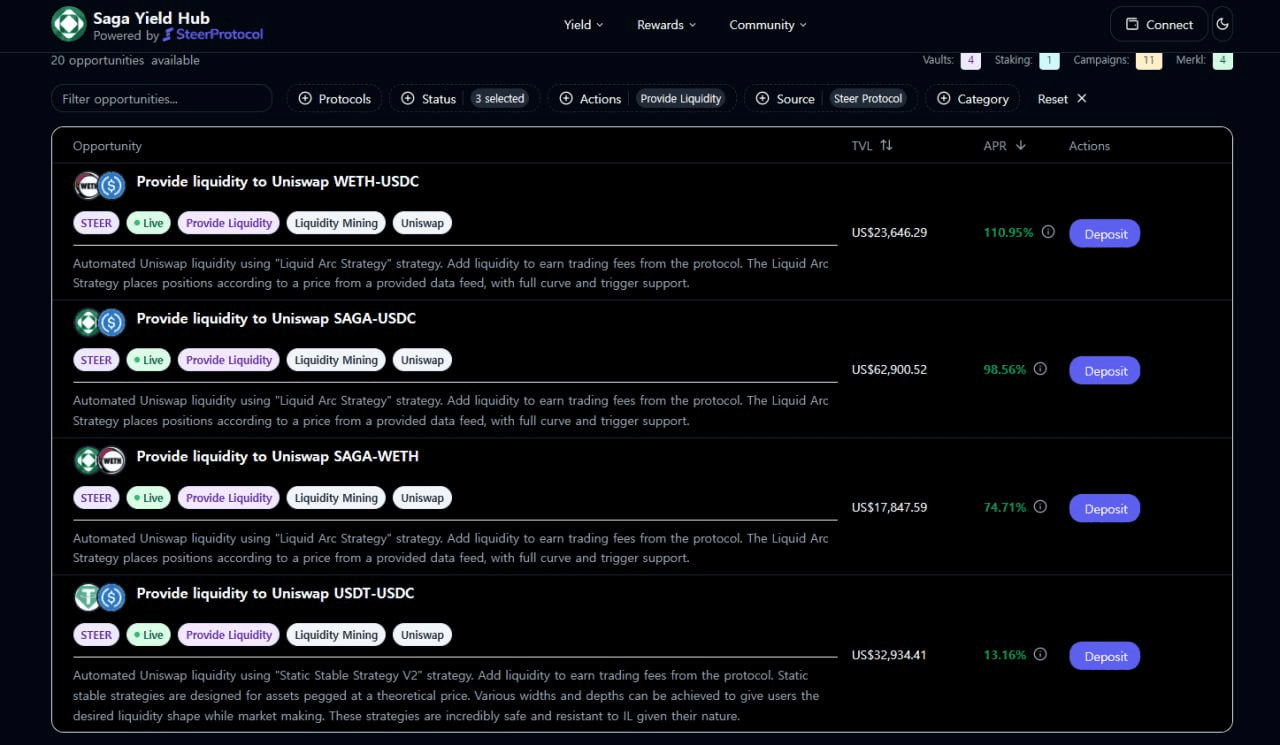Click Liquidity Mining tag on WETH-USDC row
The image size is (1280, 745).
[x=336, y=223]
